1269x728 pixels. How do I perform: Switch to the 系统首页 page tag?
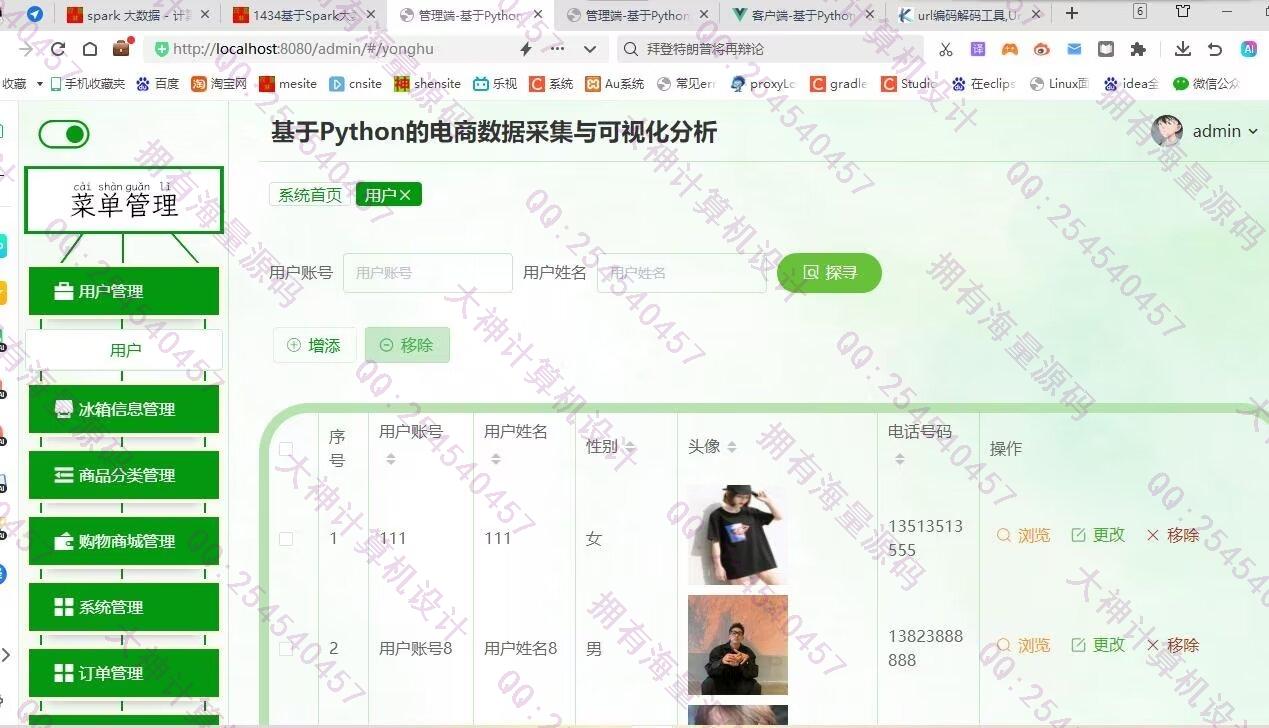(x=310, y=195)
